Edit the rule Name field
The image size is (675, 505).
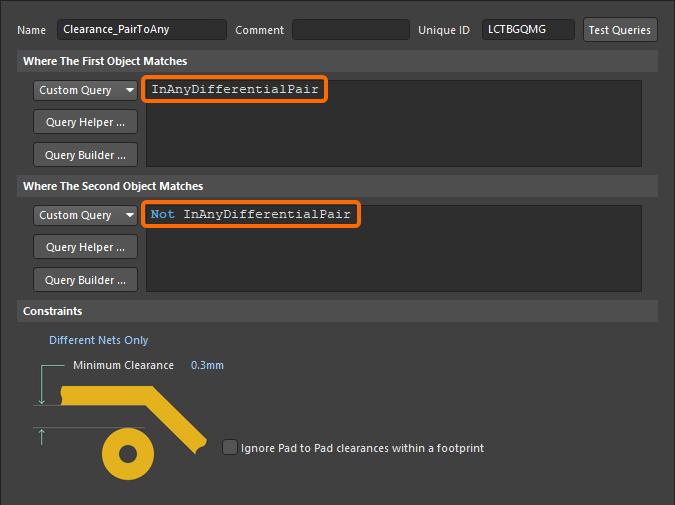[x=141, y=30]
